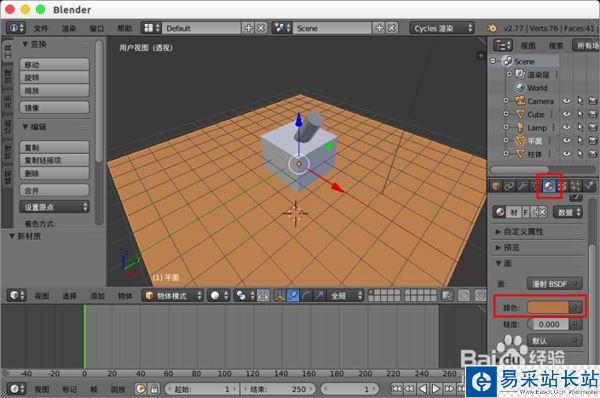Add a new screen layout beside Default

point(249,28)
